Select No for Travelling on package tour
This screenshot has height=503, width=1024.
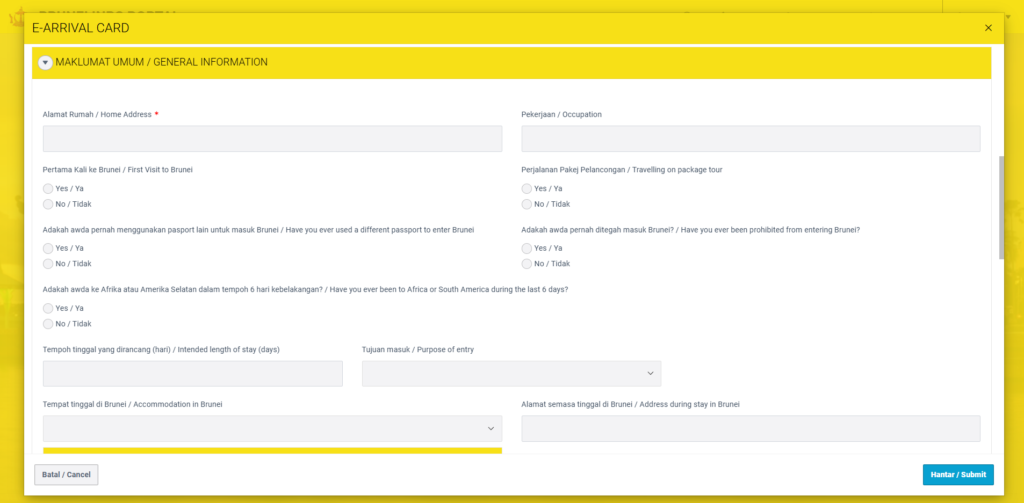pos(527,204)
